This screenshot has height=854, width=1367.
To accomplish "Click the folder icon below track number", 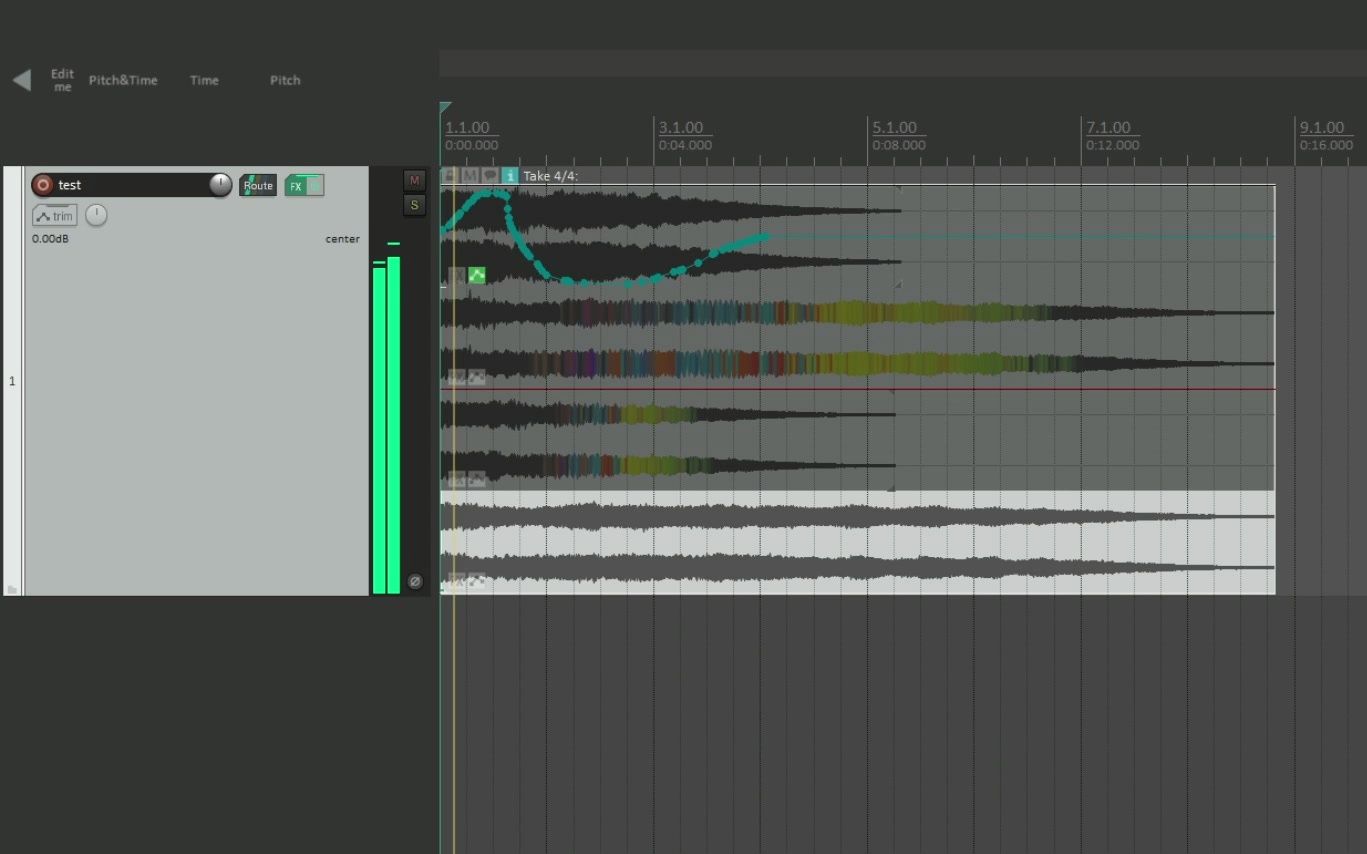I will tap(12, 589).
